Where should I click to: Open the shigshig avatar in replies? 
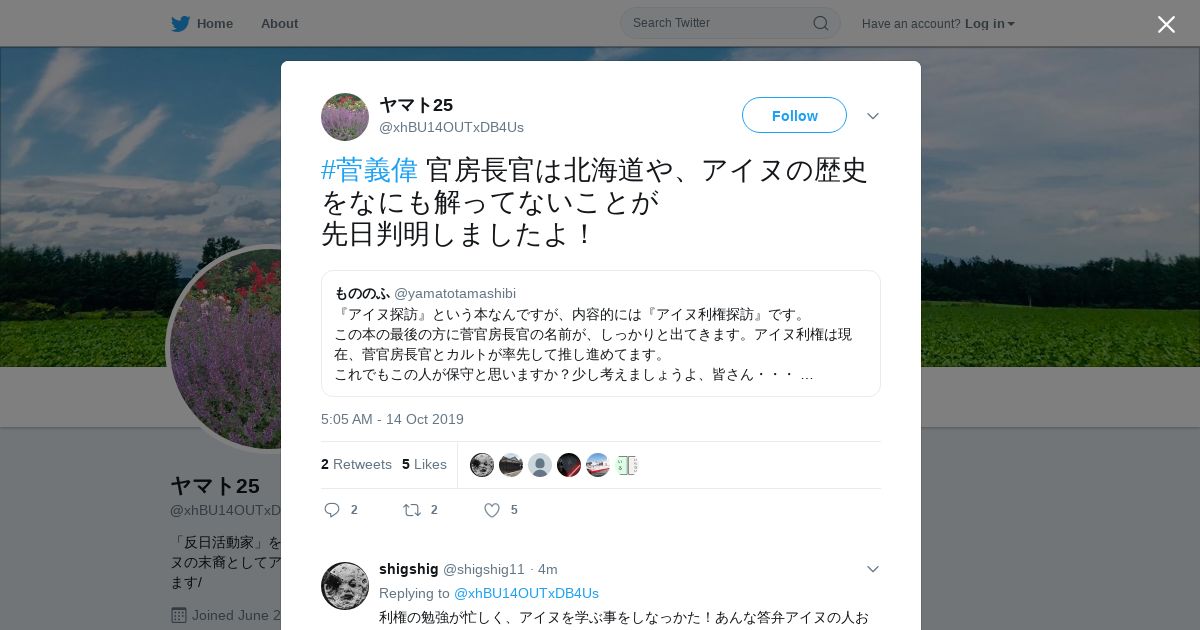(x=345, y=586)
